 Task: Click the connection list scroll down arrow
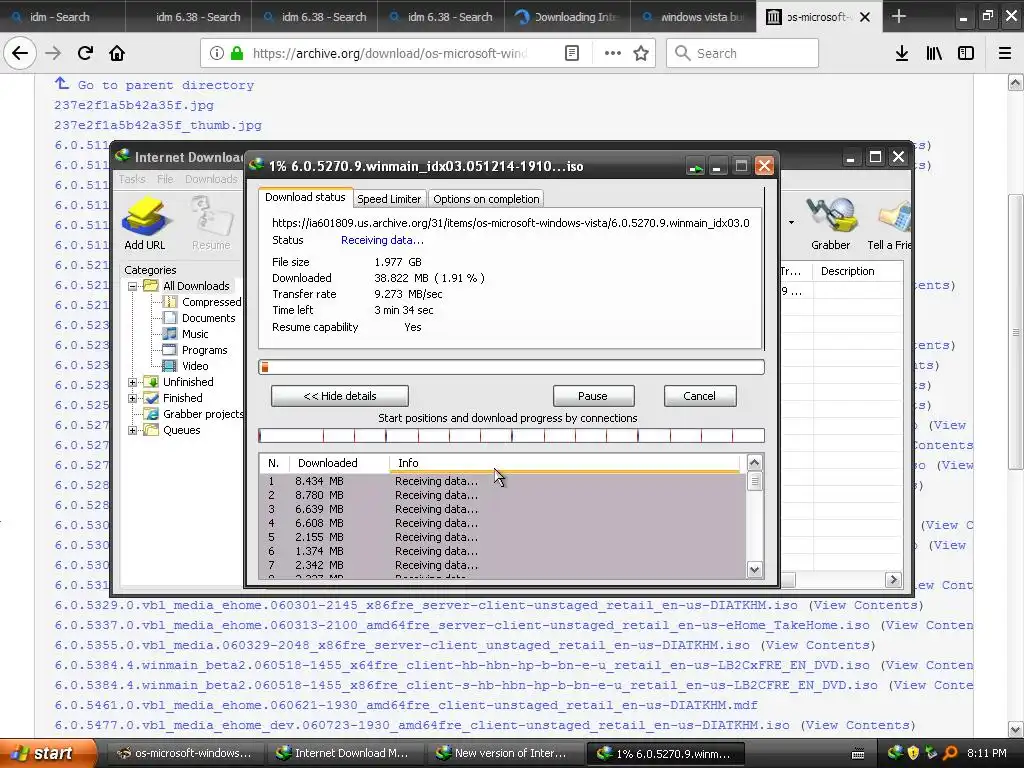(754, 569)
